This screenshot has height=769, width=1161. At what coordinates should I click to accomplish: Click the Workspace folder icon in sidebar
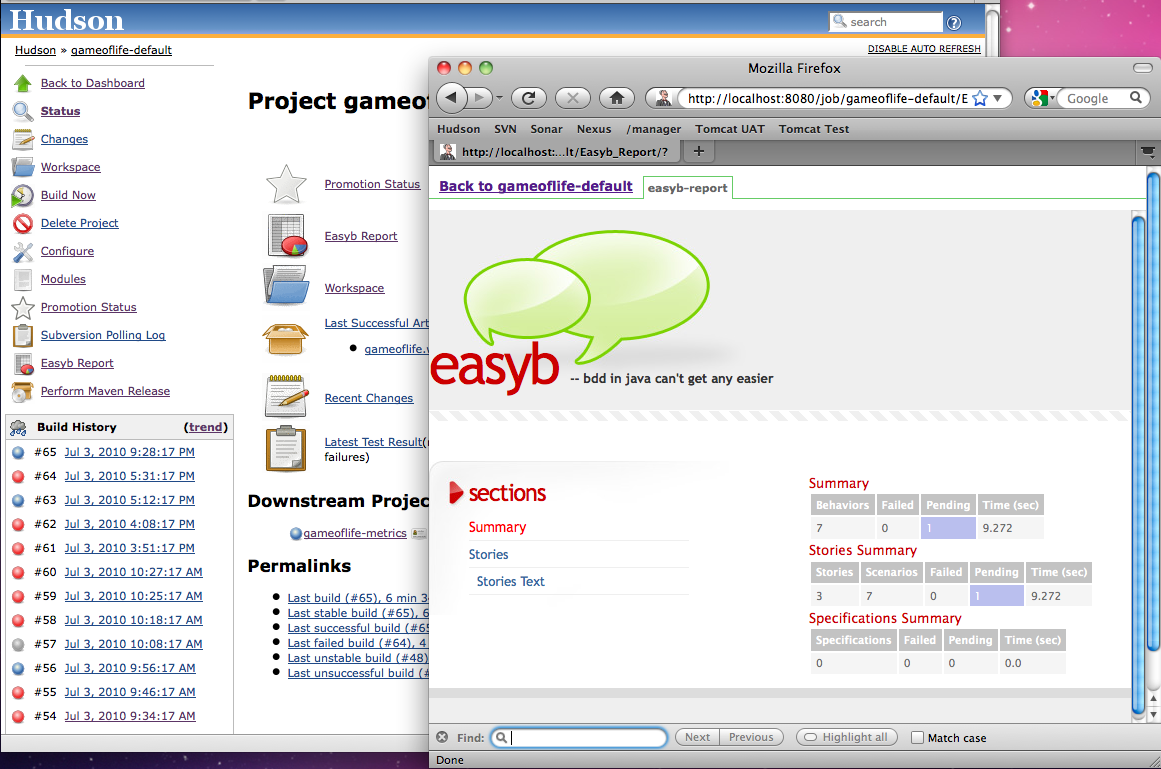coord(23,167)
